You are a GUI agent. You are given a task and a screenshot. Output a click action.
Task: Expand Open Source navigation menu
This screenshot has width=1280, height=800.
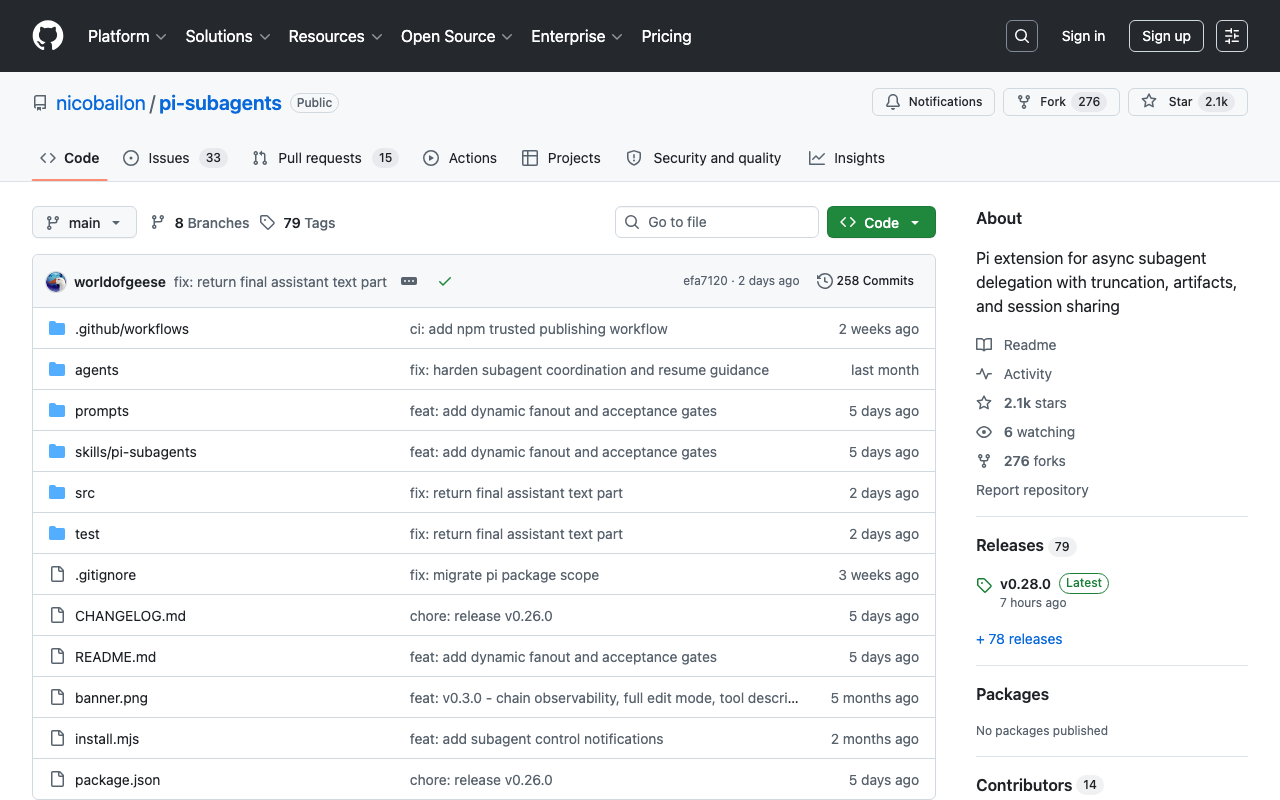[x=457, y=36]
